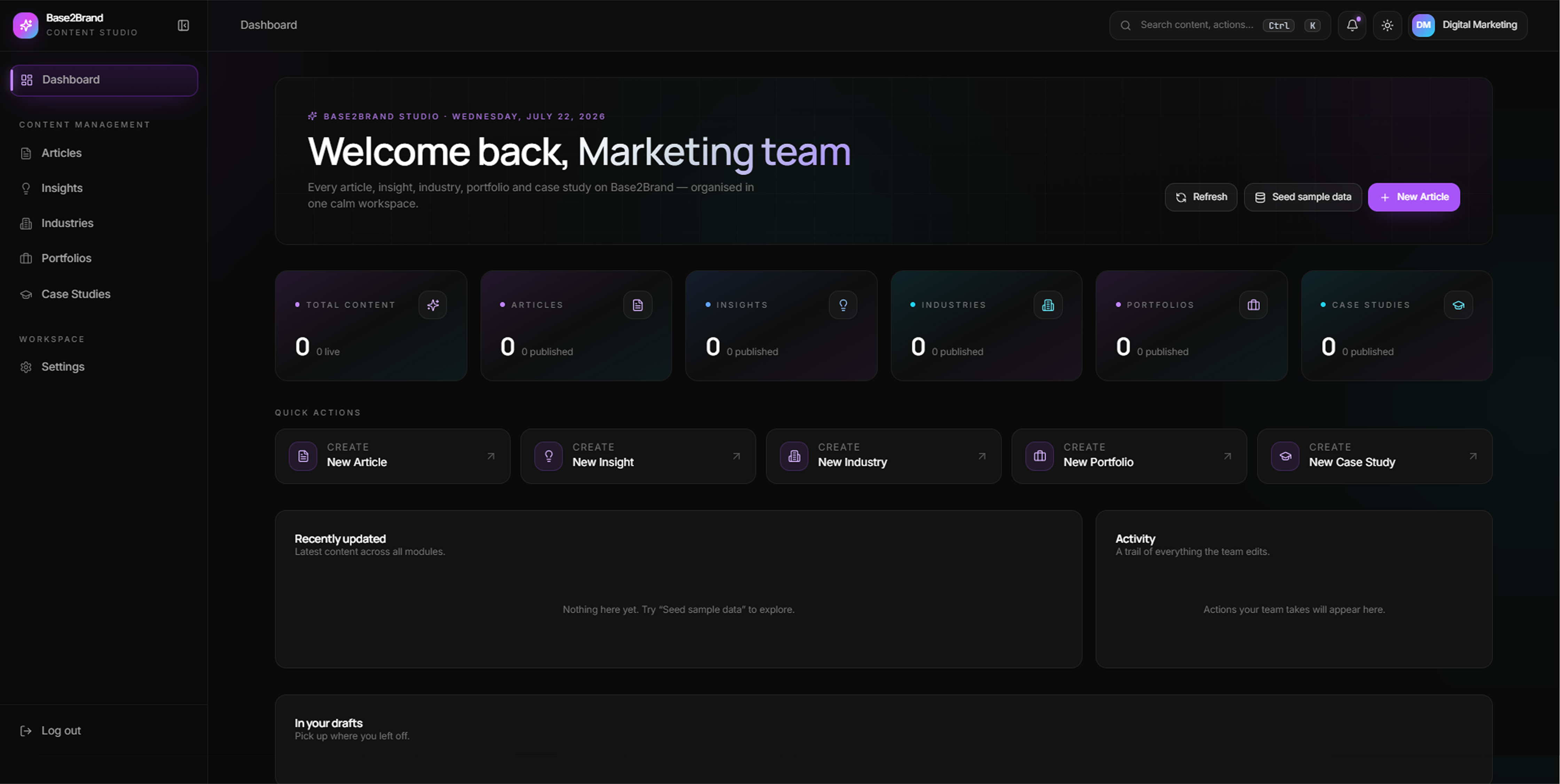Click the Portfolios briefcase icon in sidebar

pos(26,259)
